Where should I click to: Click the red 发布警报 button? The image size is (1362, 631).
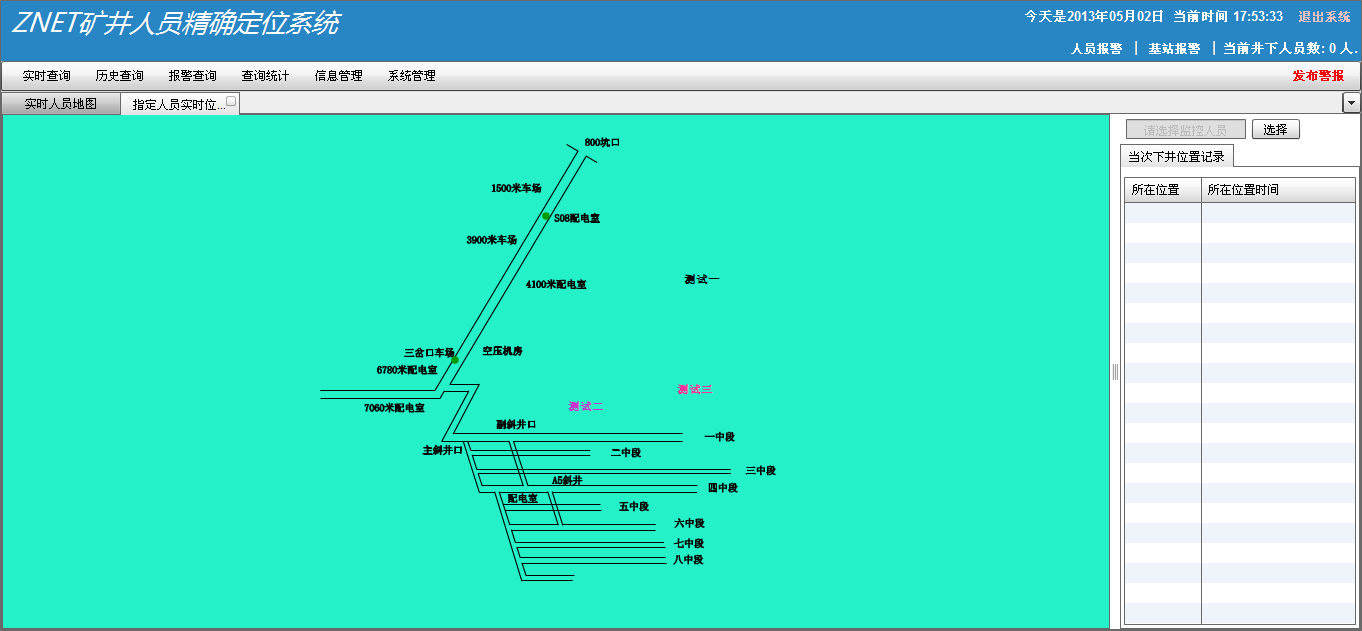tap(1318, 76)
